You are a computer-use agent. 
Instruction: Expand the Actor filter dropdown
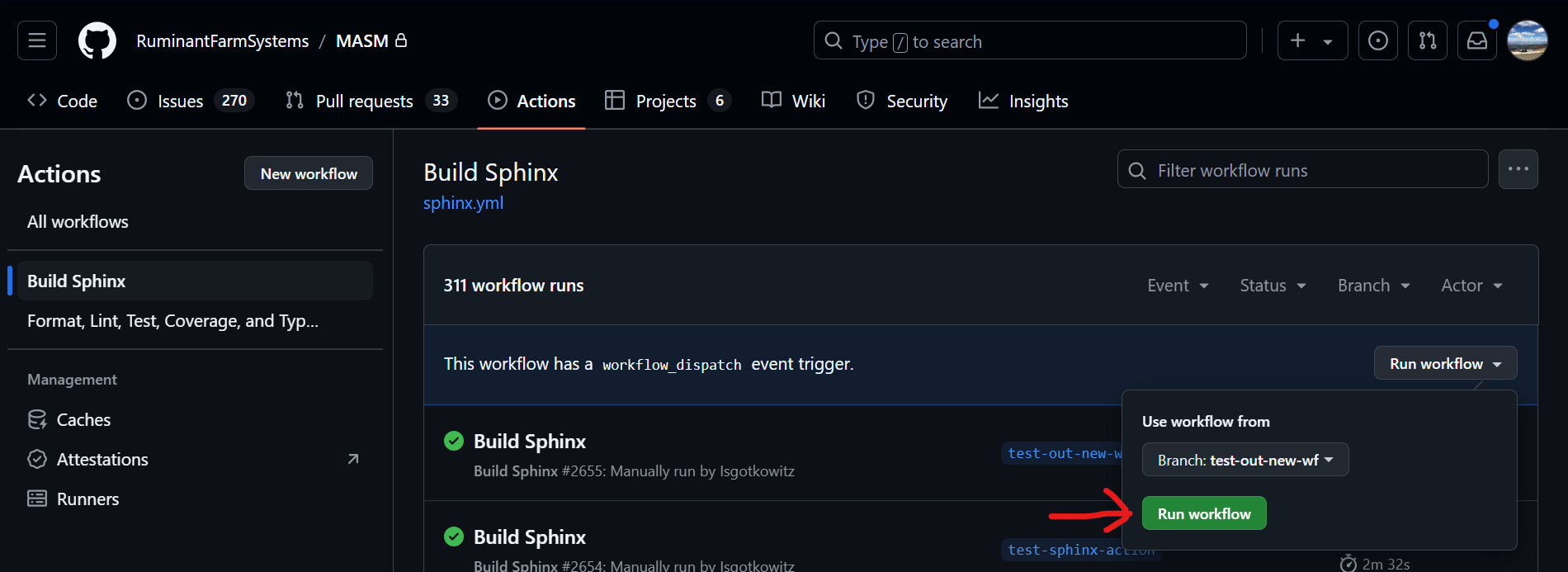[x=1471, y=286]
